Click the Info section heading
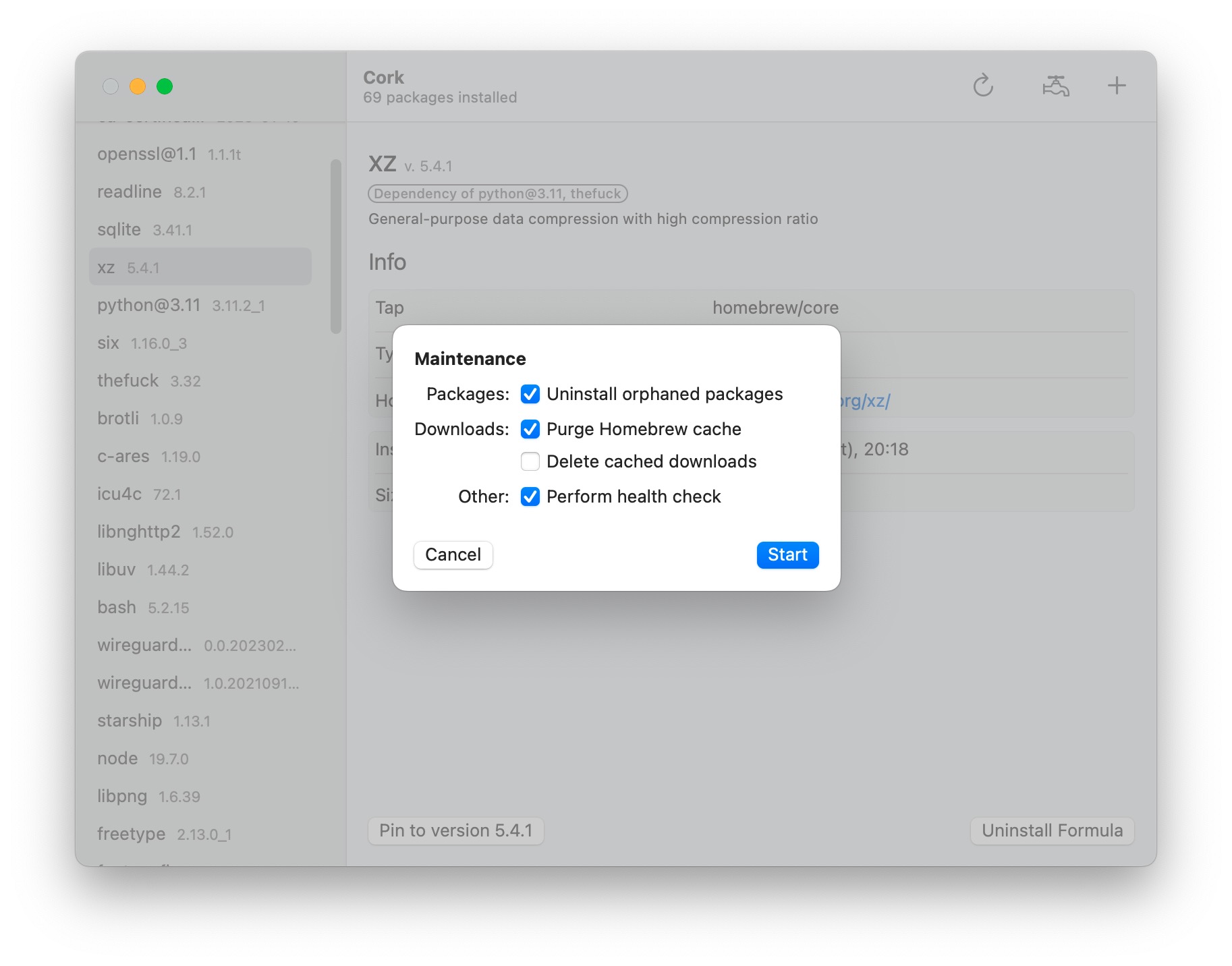The image size is (1232, 966). tap(387, 262)
